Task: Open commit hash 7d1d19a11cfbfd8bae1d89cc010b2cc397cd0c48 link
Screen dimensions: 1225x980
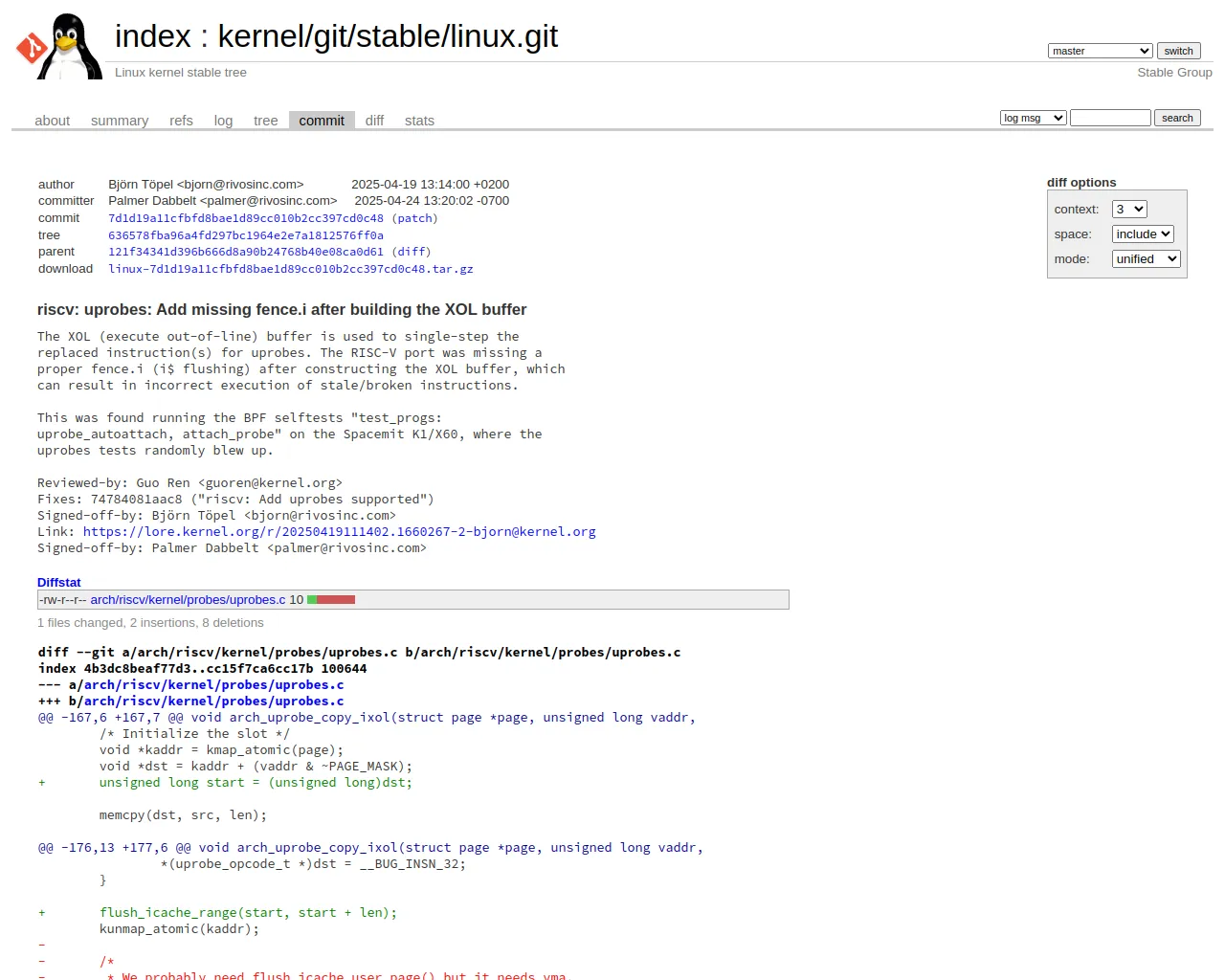Action: click(246, 218)
